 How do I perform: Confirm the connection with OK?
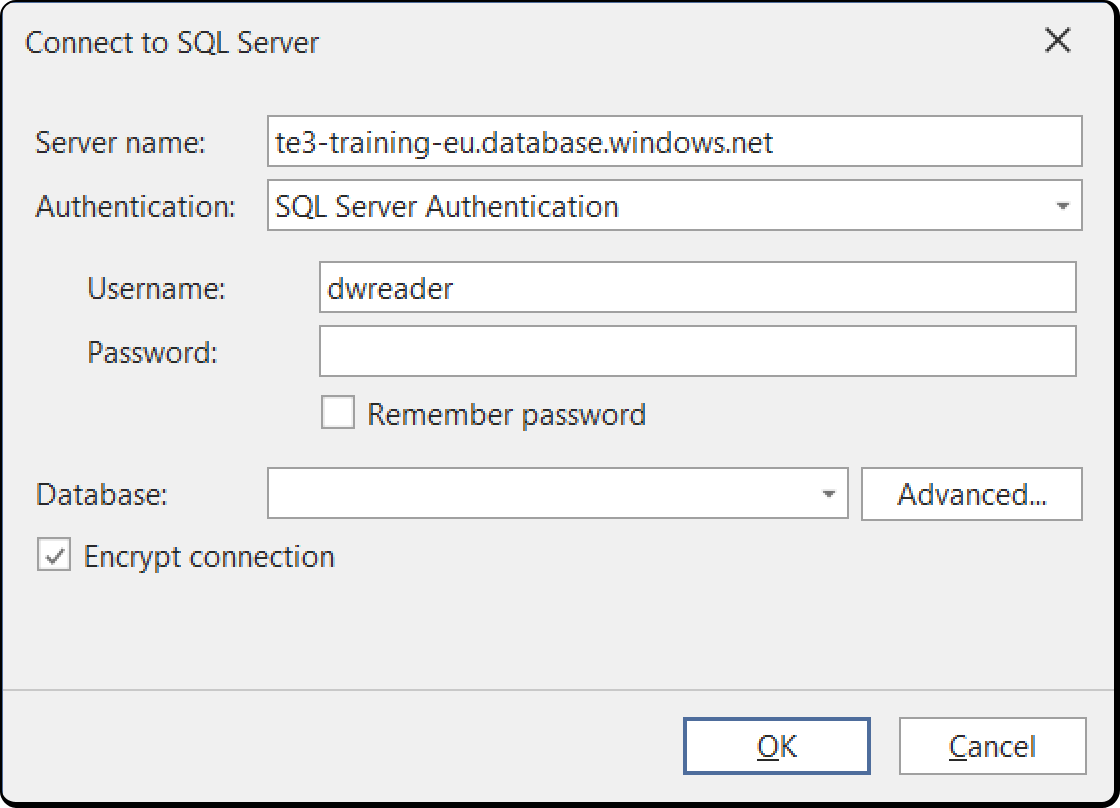point(776,746)
